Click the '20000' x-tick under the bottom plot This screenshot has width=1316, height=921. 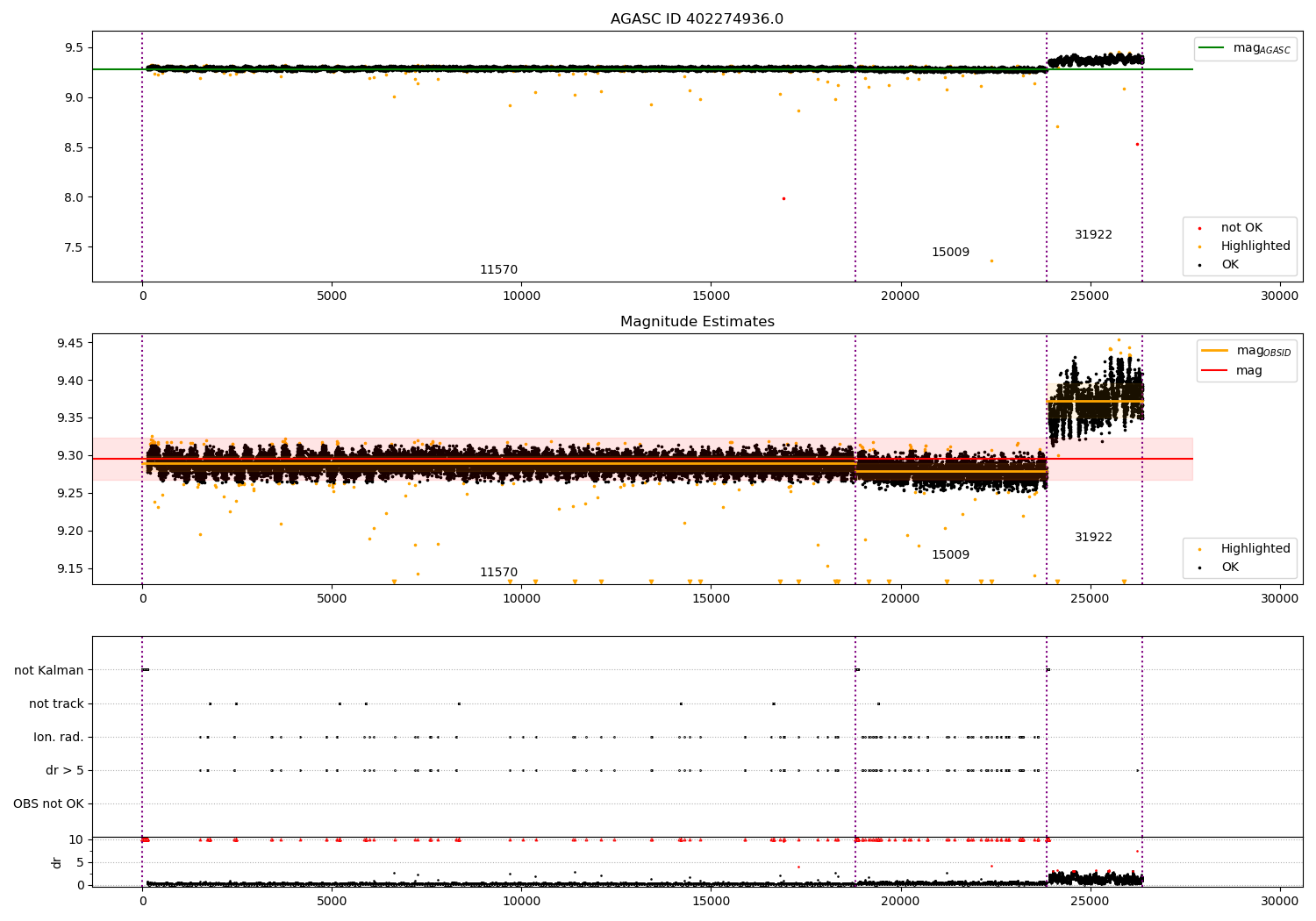coord(901,901)
